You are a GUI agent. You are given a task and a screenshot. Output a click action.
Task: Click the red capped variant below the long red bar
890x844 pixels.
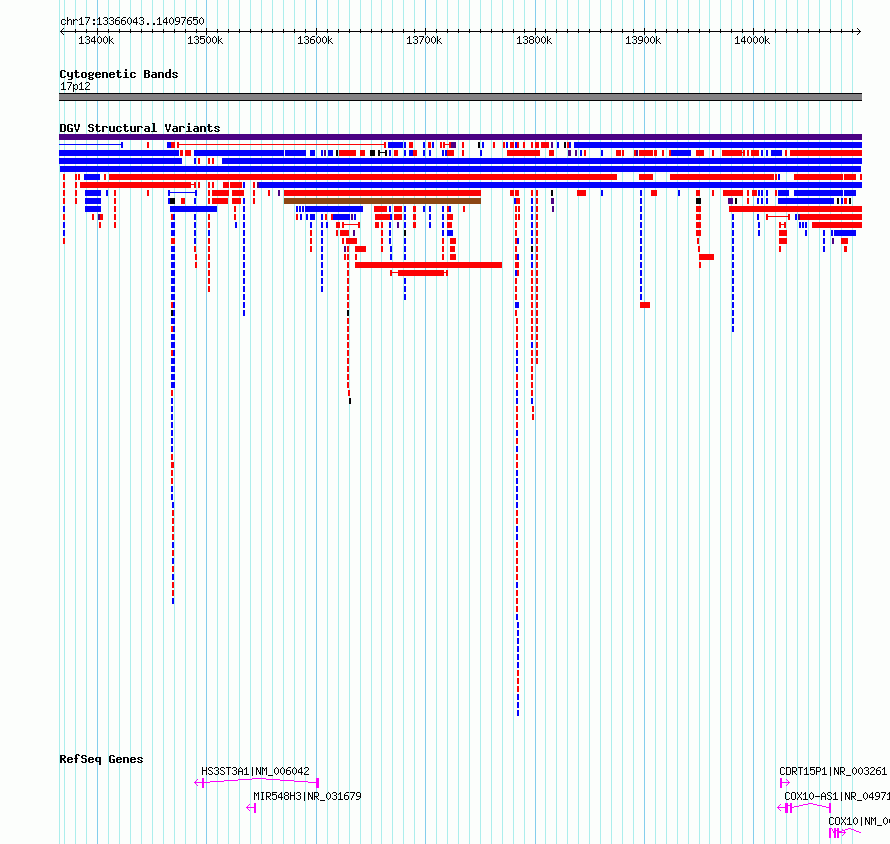(419, 273)
